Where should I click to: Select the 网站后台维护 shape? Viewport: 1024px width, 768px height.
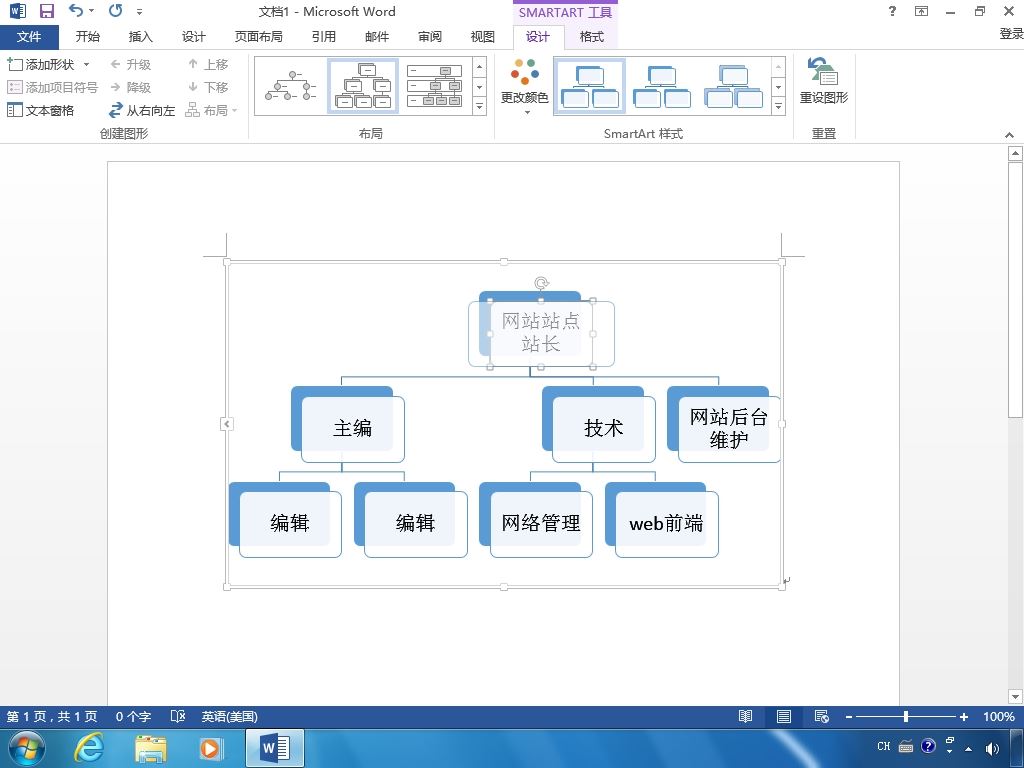(729, 428)
